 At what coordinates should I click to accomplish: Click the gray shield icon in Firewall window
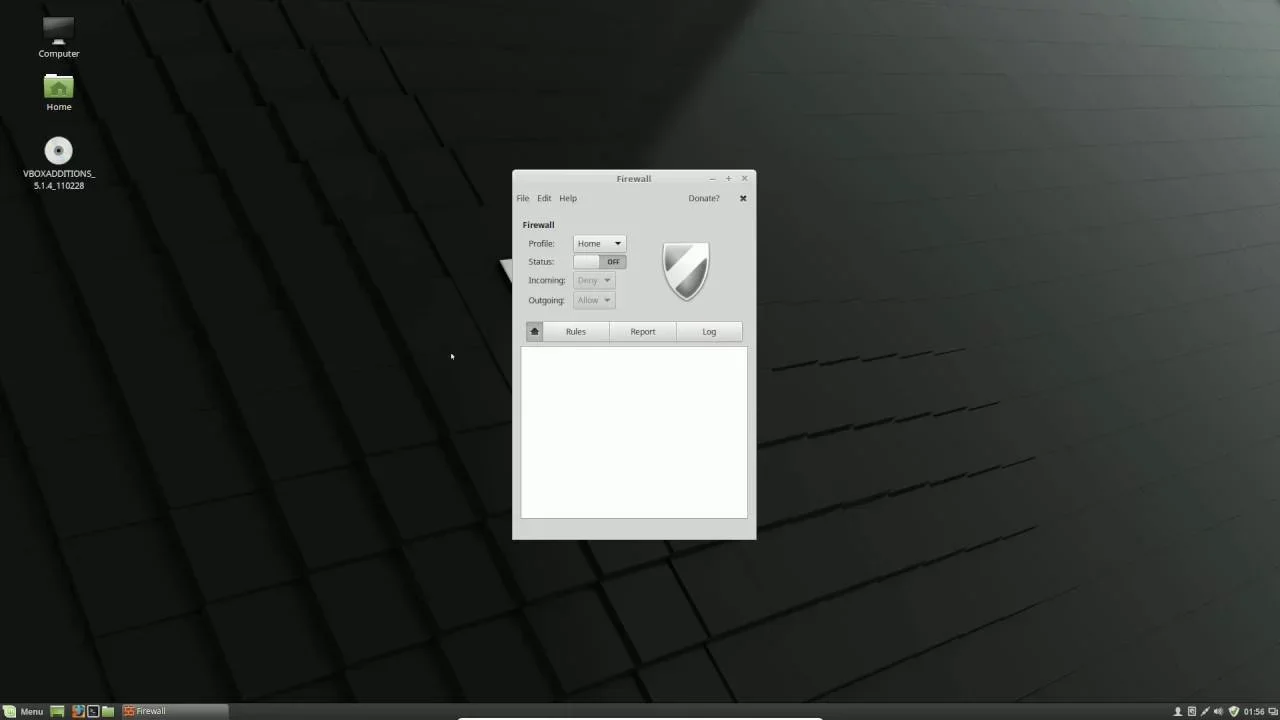[x=686, y=270]
